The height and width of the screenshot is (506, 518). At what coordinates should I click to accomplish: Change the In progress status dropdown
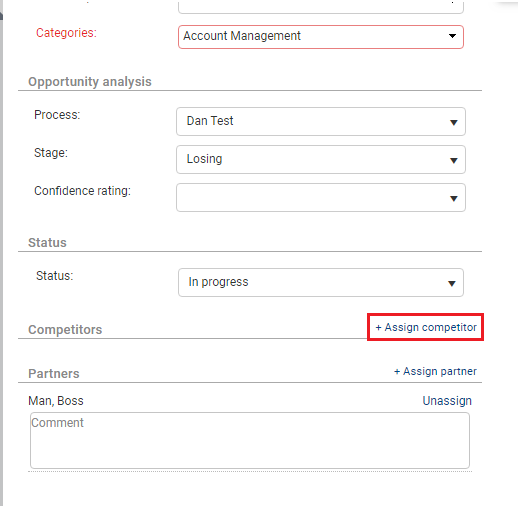click(x=321, y=282)
